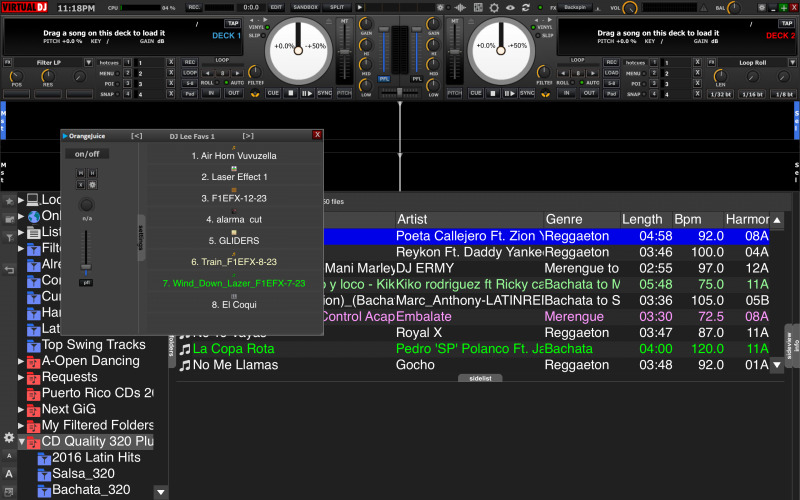Toggle the deck 1 PFL headphone cue
This screenshot has height=500, width=800.
384,79
